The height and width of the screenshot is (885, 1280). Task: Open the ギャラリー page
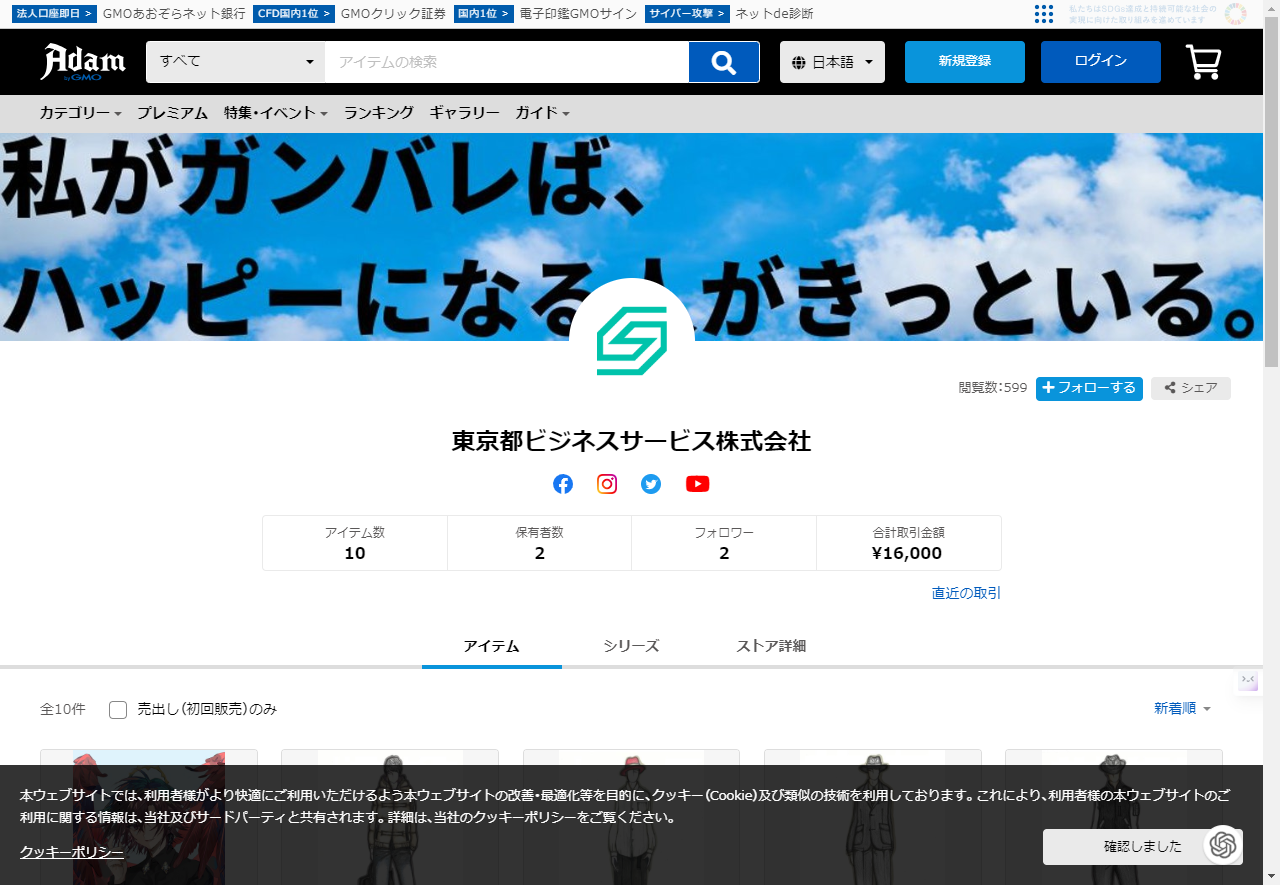click(x=464, y=113)
